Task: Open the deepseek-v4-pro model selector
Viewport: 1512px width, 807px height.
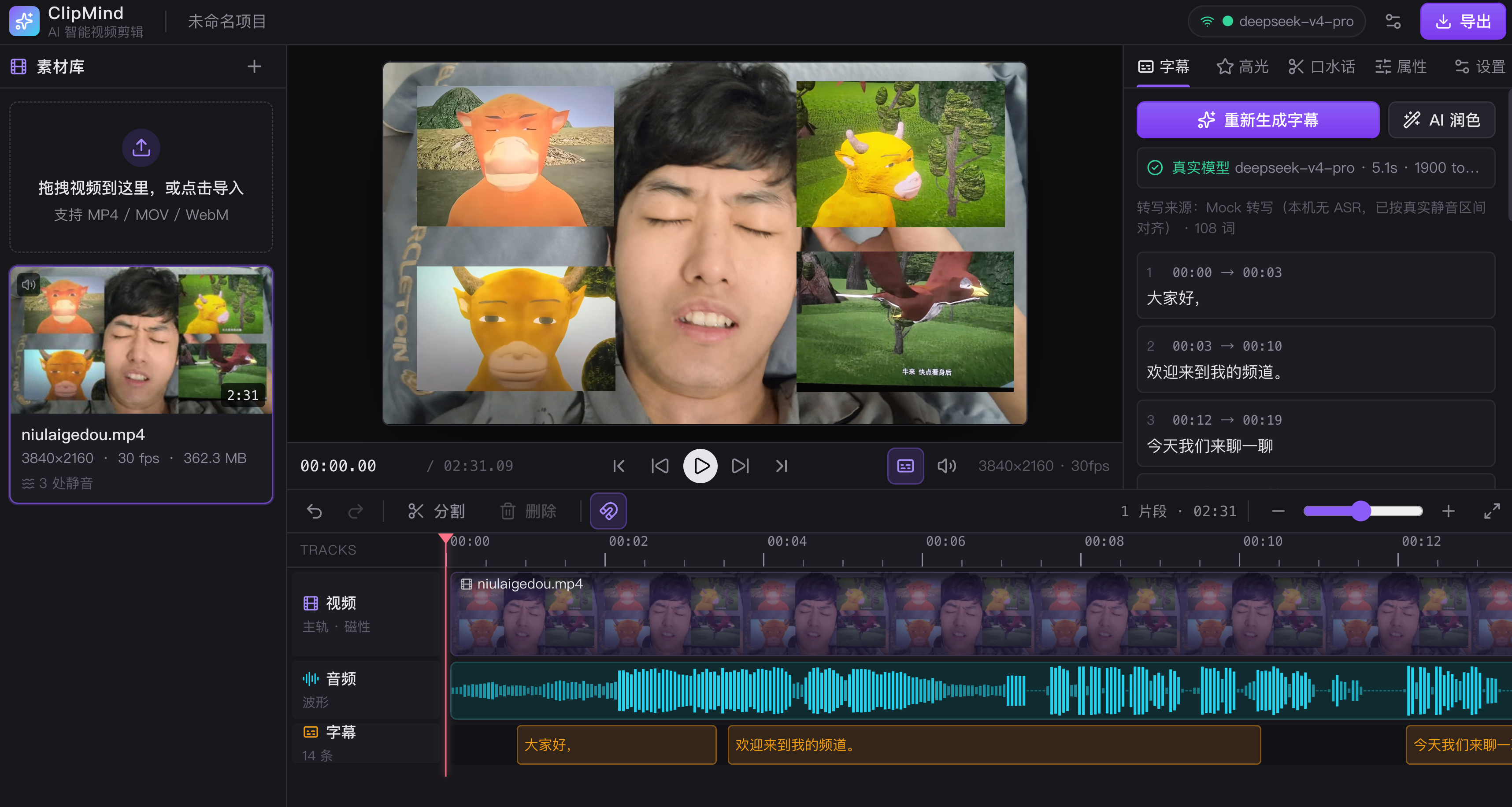Action: point(1277,22)
